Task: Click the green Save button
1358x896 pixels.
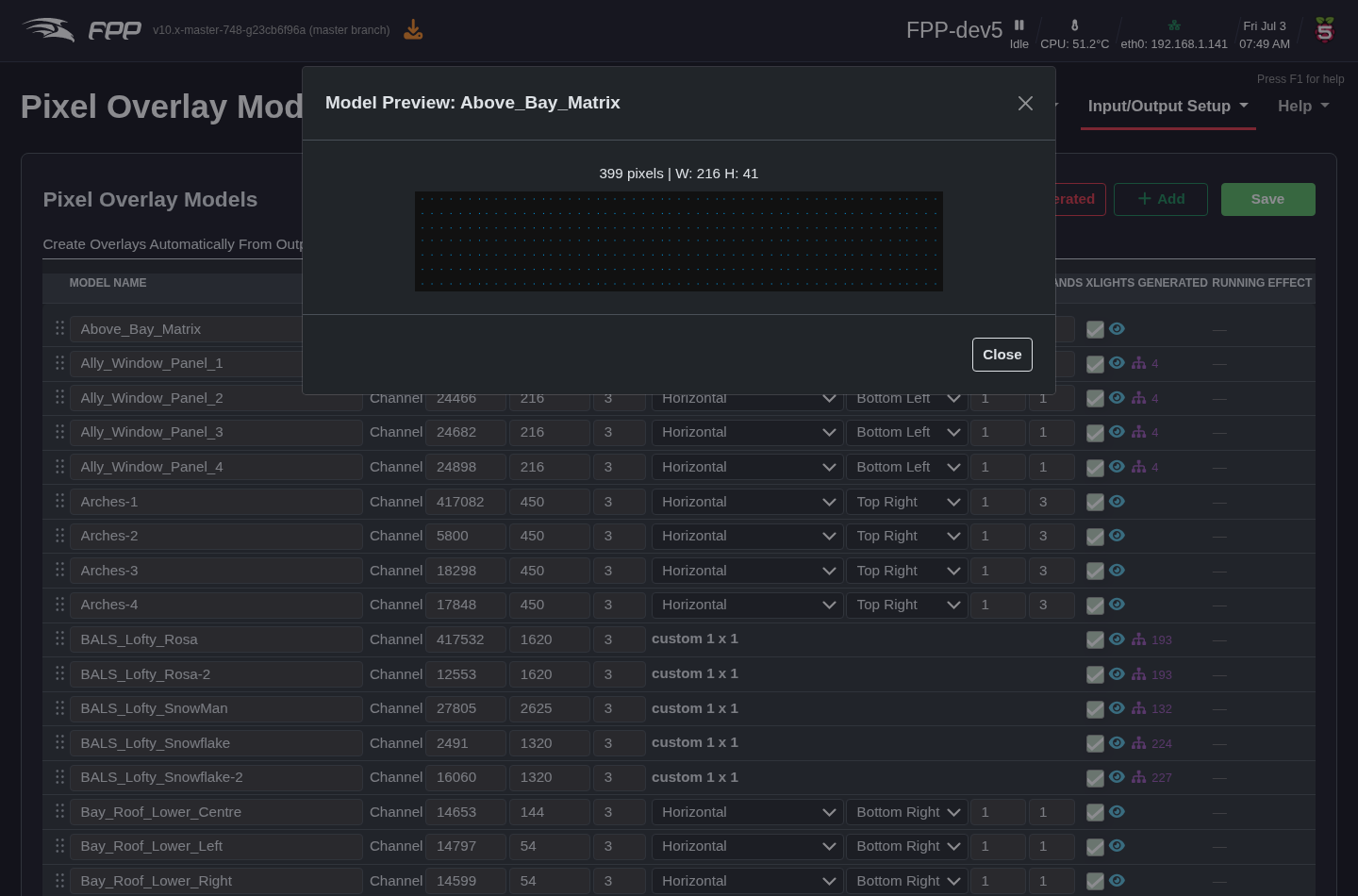Action: coord(1267,199)
